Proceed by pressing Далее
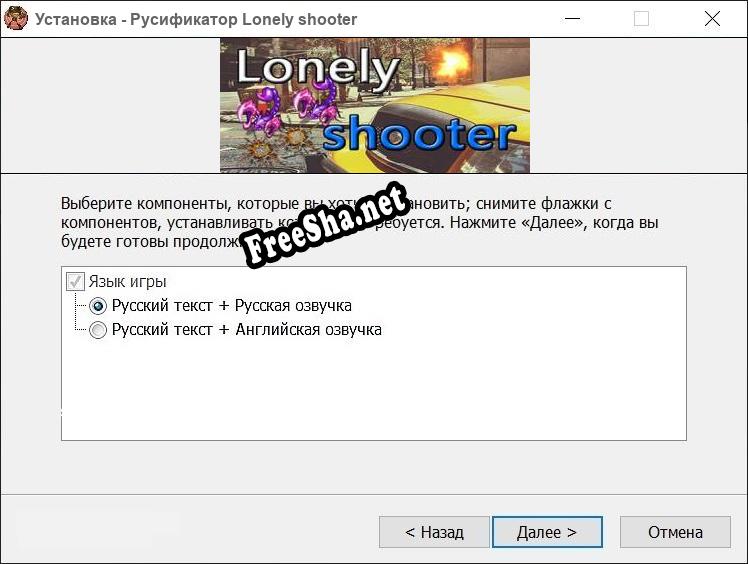Image resolution: width=748 pixels, height=564 pixels. click(x=546, y=532)
